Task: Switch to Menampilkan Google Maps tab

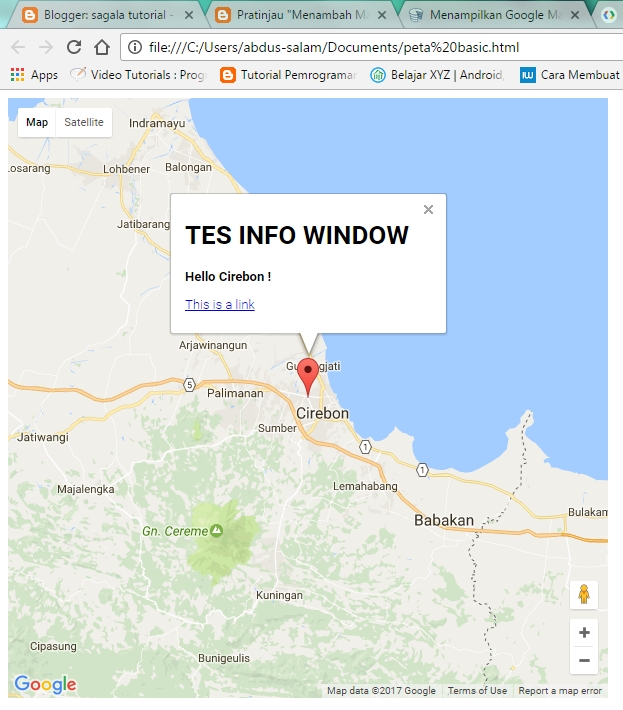Action: [494, 15]
